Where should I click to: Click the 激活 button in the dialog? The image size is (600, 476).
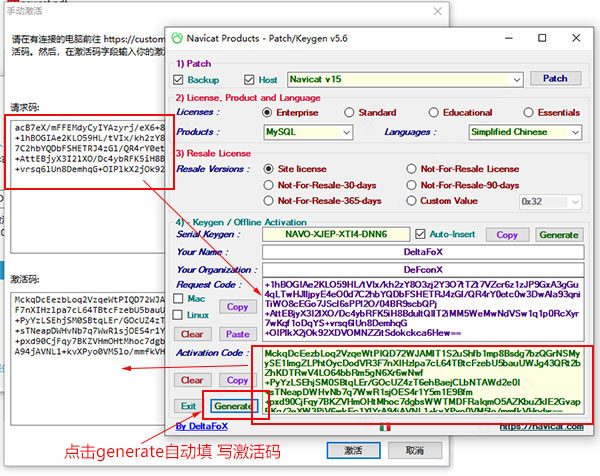pos(352,451)
